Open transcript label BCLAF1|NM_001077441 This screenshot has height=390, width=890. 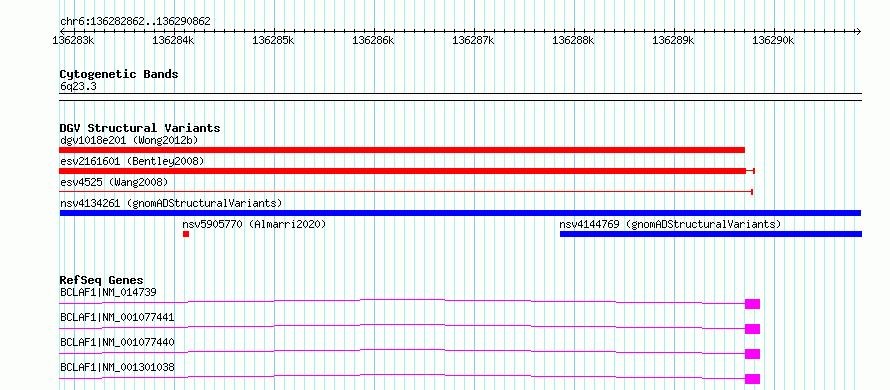point(117,317)
